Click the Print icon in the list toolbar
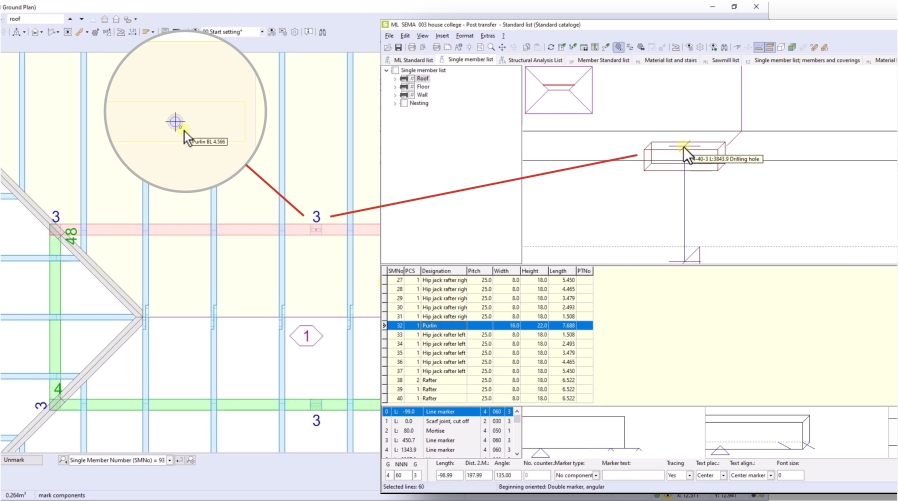 (x=411, y=47)
